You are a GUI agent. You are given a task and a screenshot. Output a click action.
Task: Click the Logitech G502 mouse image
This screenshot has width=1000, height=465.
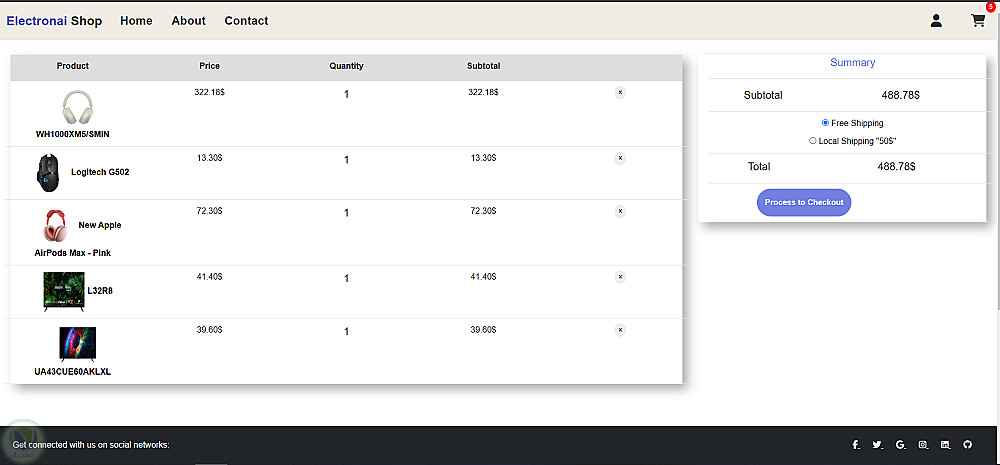click(x=48, y=172)
